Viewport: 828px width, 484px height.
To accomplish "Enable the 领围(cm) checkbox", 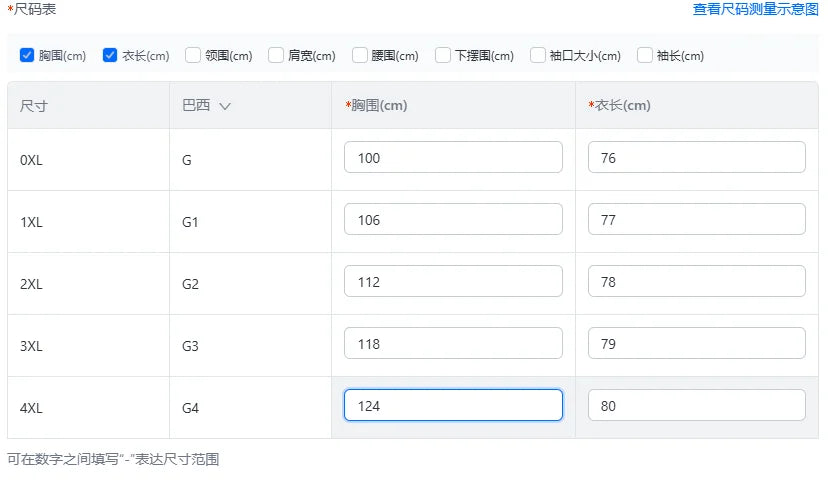I will coord(193,56).
